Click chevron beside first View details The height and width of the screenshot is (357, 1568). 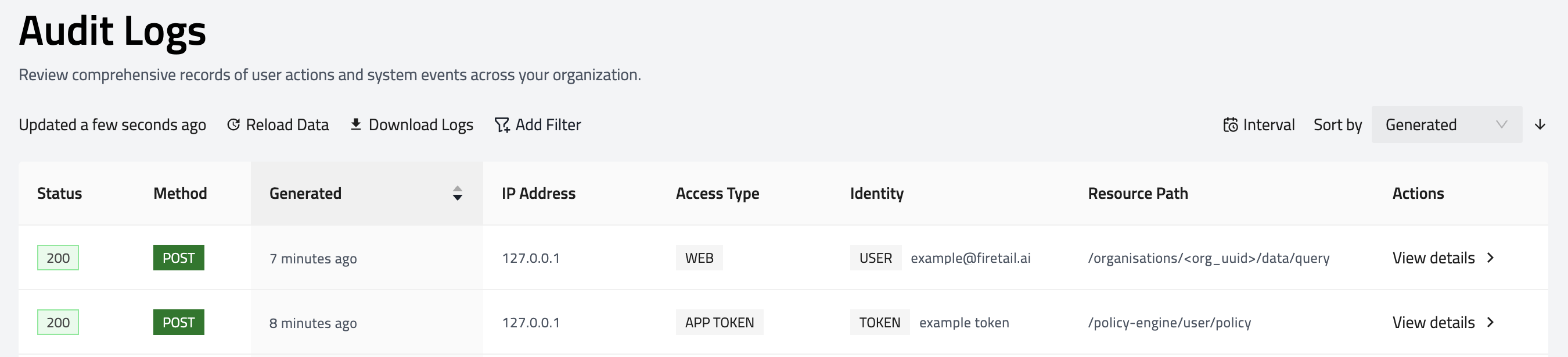coord(1491,258)
